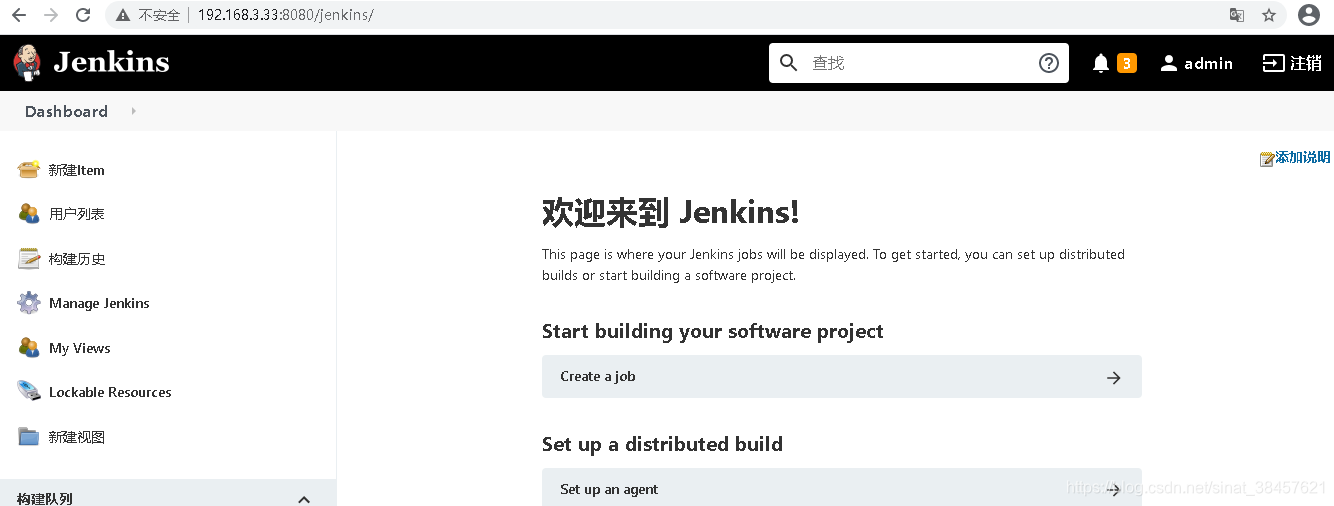This screenshot has width=1334, height=506.
Task: Focus the 查找 search input field
Action: [x=919, y=63]
